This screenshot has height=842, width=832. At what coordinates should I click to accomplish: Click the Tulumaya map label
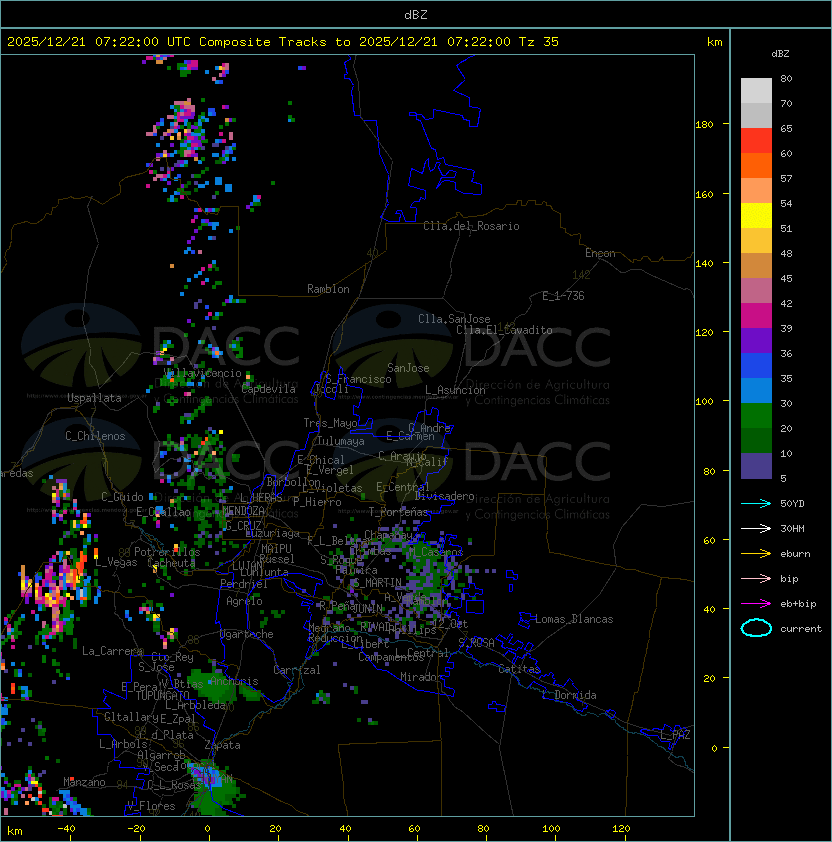[341, 441]
